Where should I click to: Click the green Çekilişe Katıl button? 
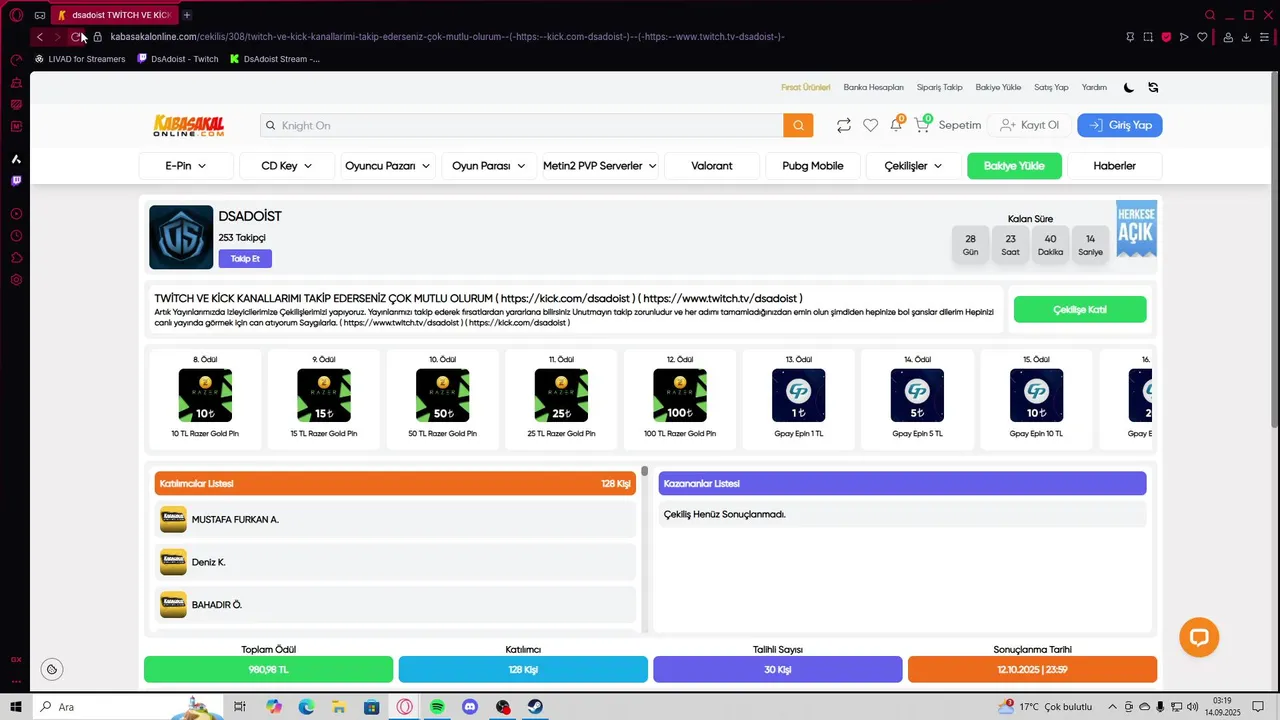1080,310
